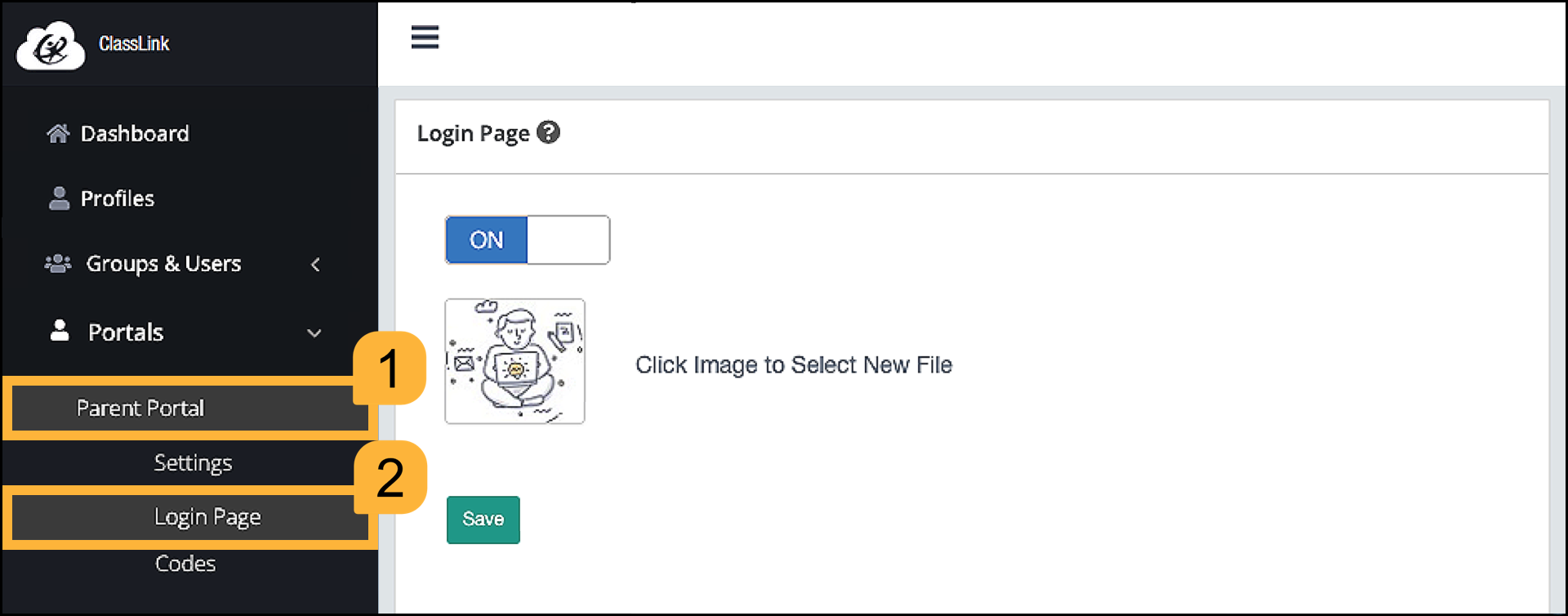Click the Save button

pyautogui.click(x=483, y=519)
